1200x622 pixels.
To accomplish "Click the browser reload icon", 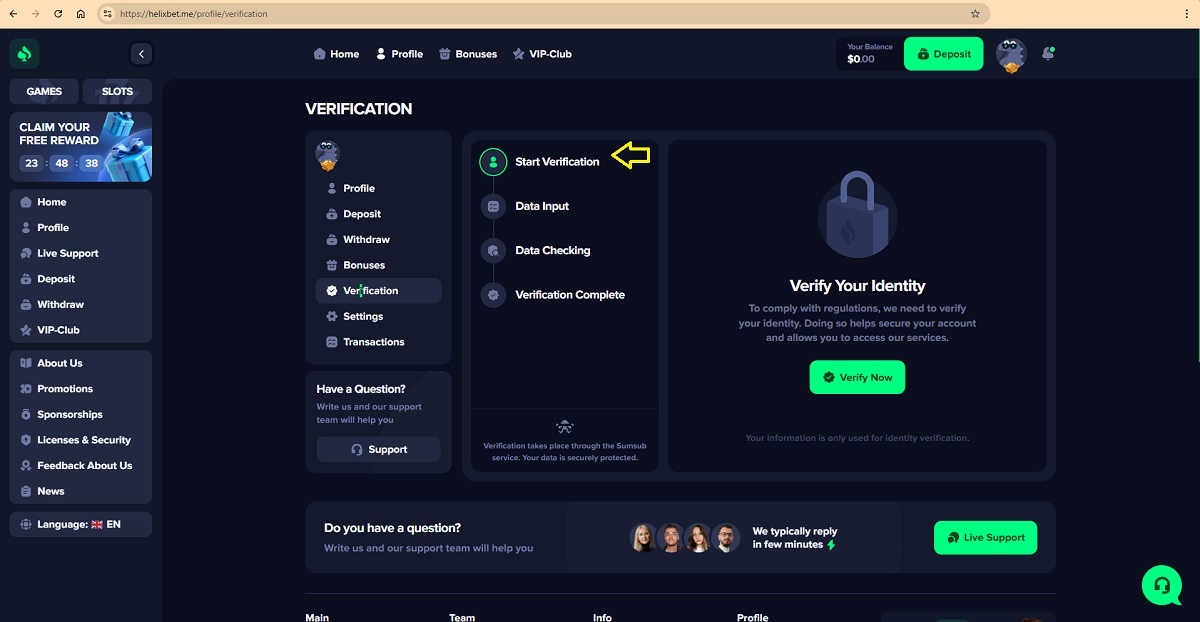I will point(58,14).
